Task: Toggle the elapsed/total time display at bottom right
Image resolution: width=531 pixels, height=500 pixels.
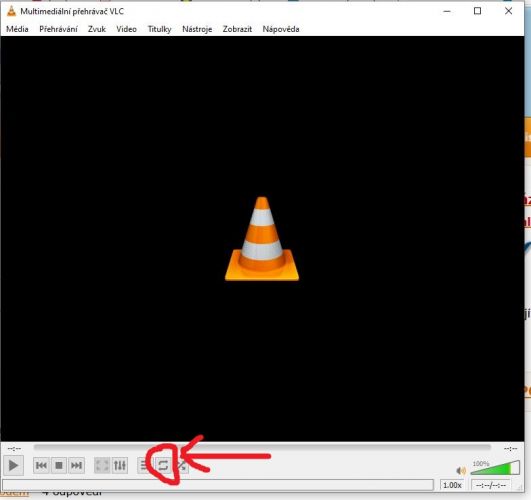Action: click(x=491, y=485)
